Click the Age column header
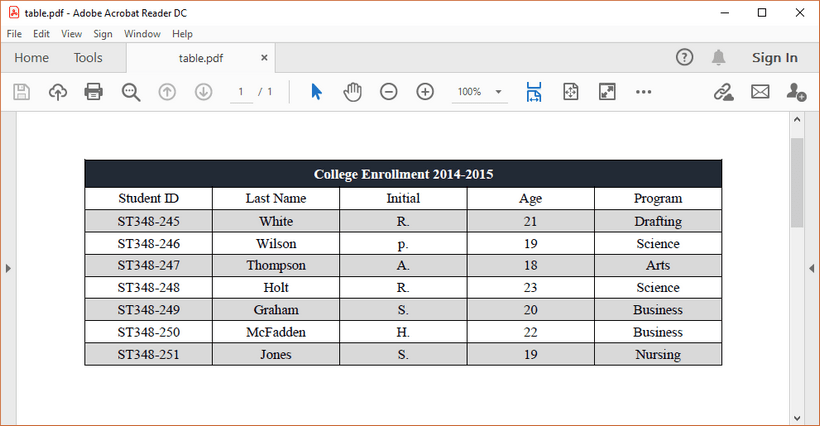Image resolution: width=820 pixels, height=426 pixels. [x=531, y=199]
